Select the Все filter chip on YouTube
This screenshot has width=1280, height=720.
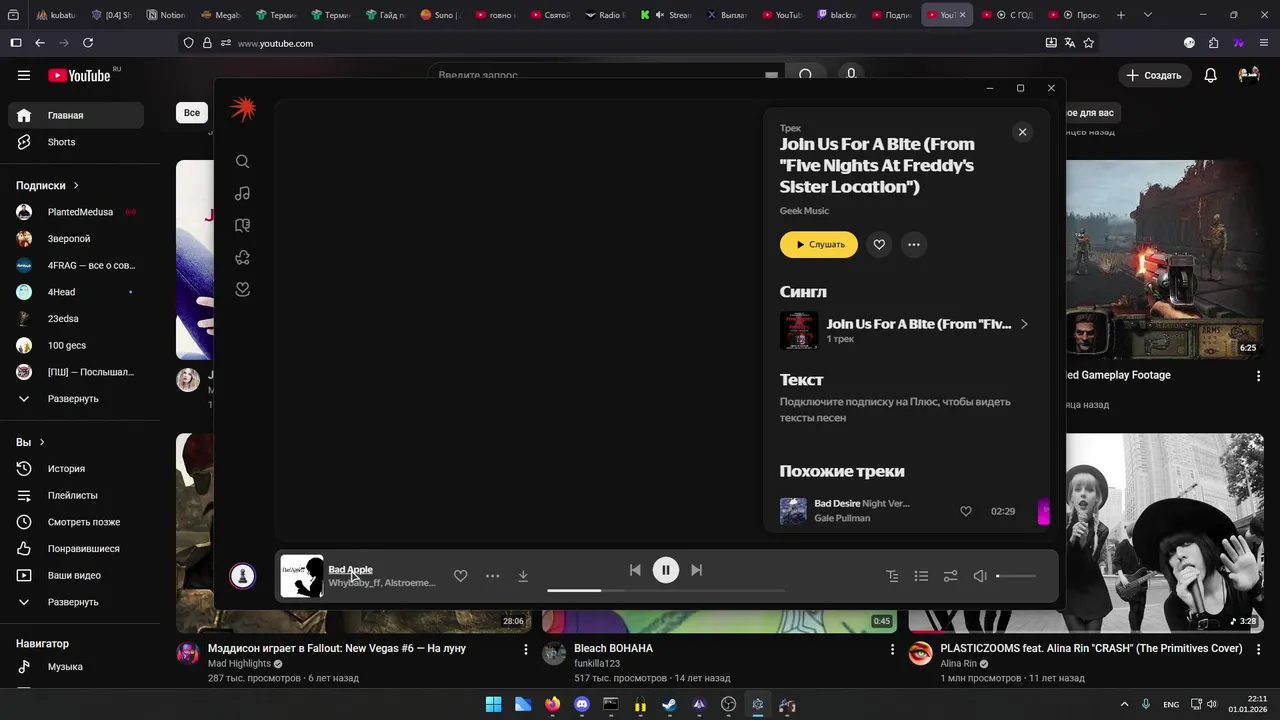tap(192, 113)
